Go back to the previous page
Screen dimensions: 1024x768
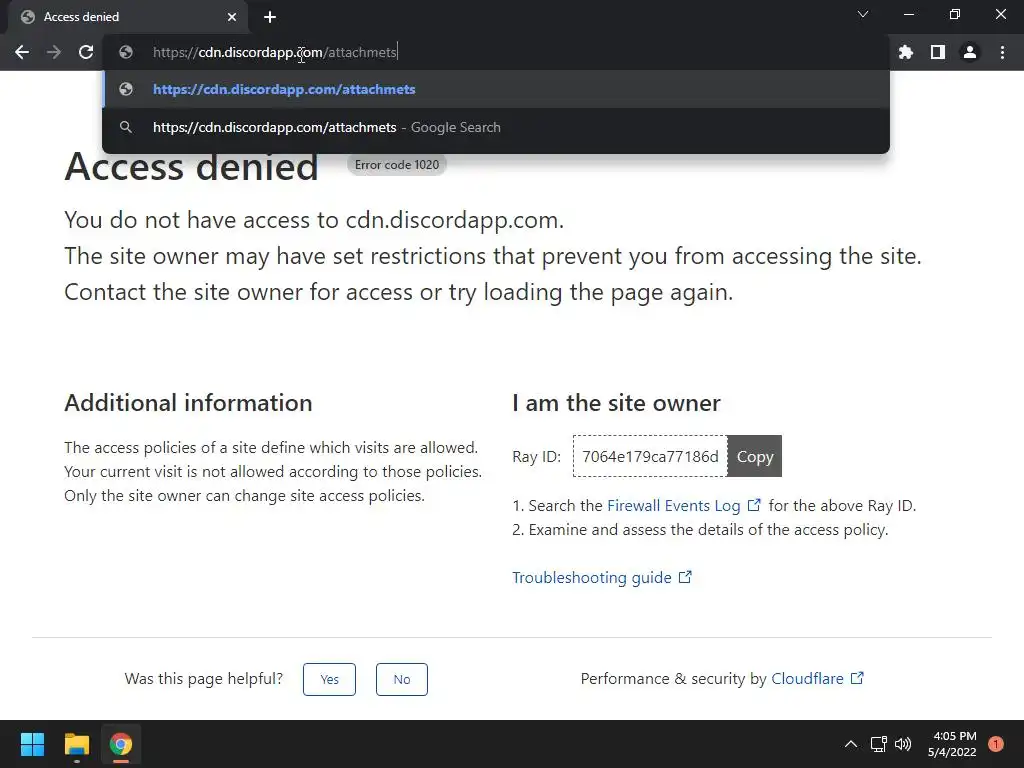click(22, 52)
